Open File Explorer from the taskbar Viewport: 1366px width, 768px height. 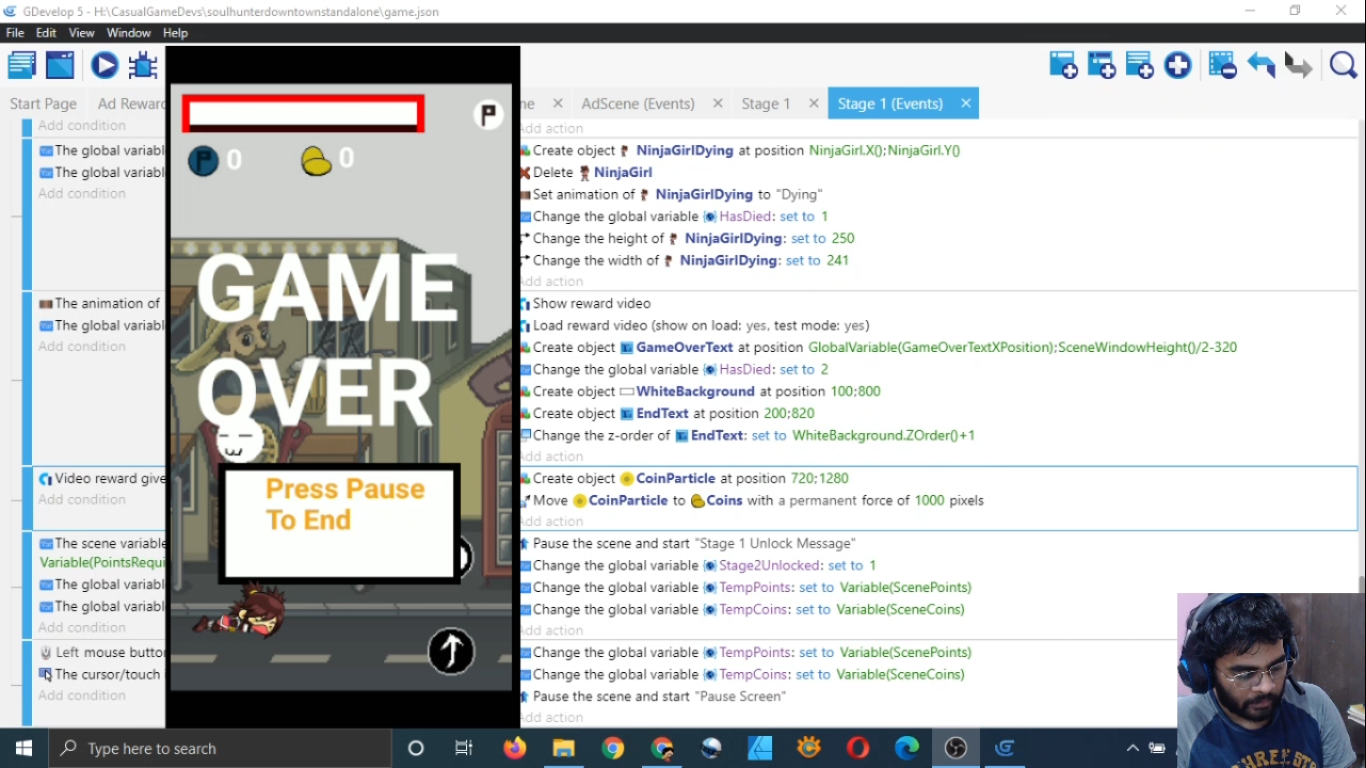(x=564, y=748)
